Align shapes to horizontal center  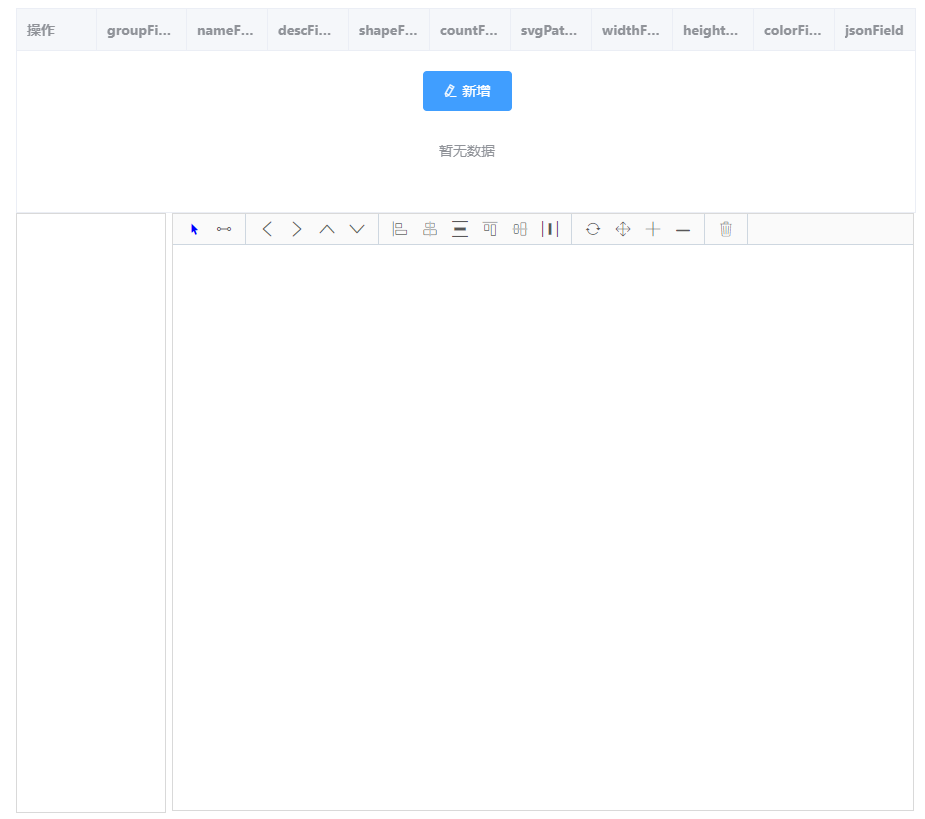click(430, 229)
